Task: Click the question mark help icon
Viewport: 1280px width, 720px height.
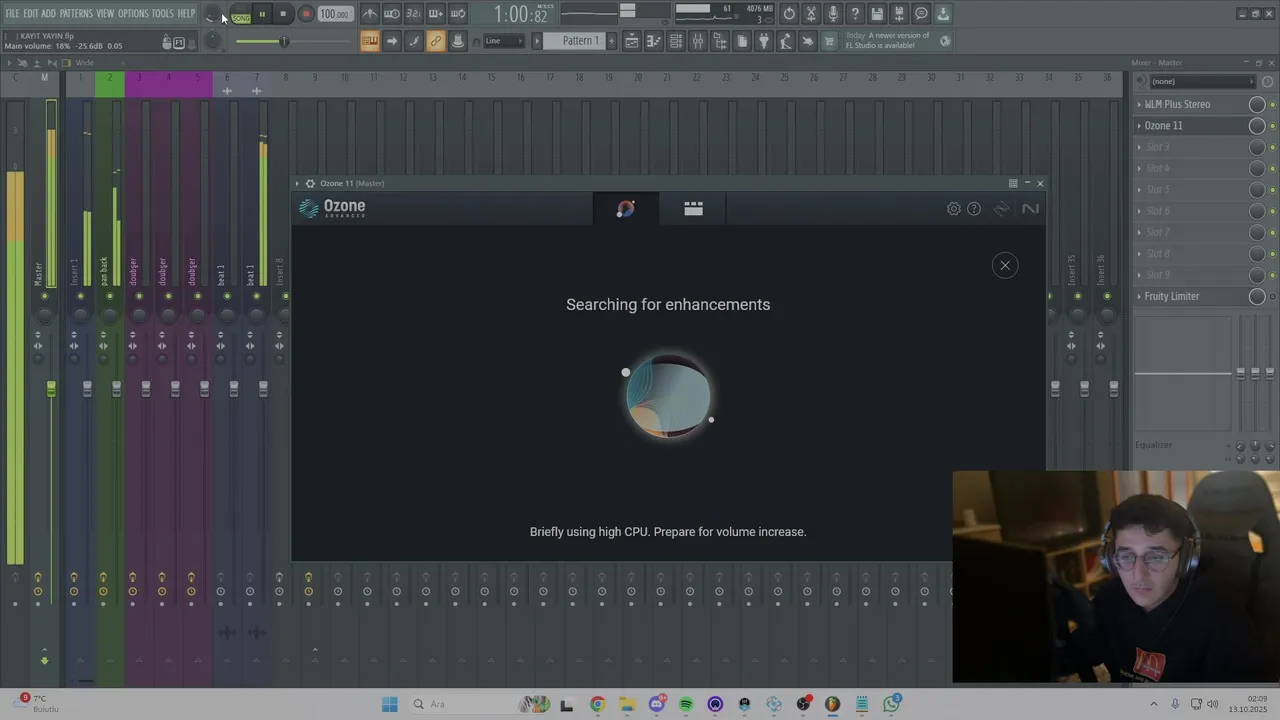Action: (855, 14)
